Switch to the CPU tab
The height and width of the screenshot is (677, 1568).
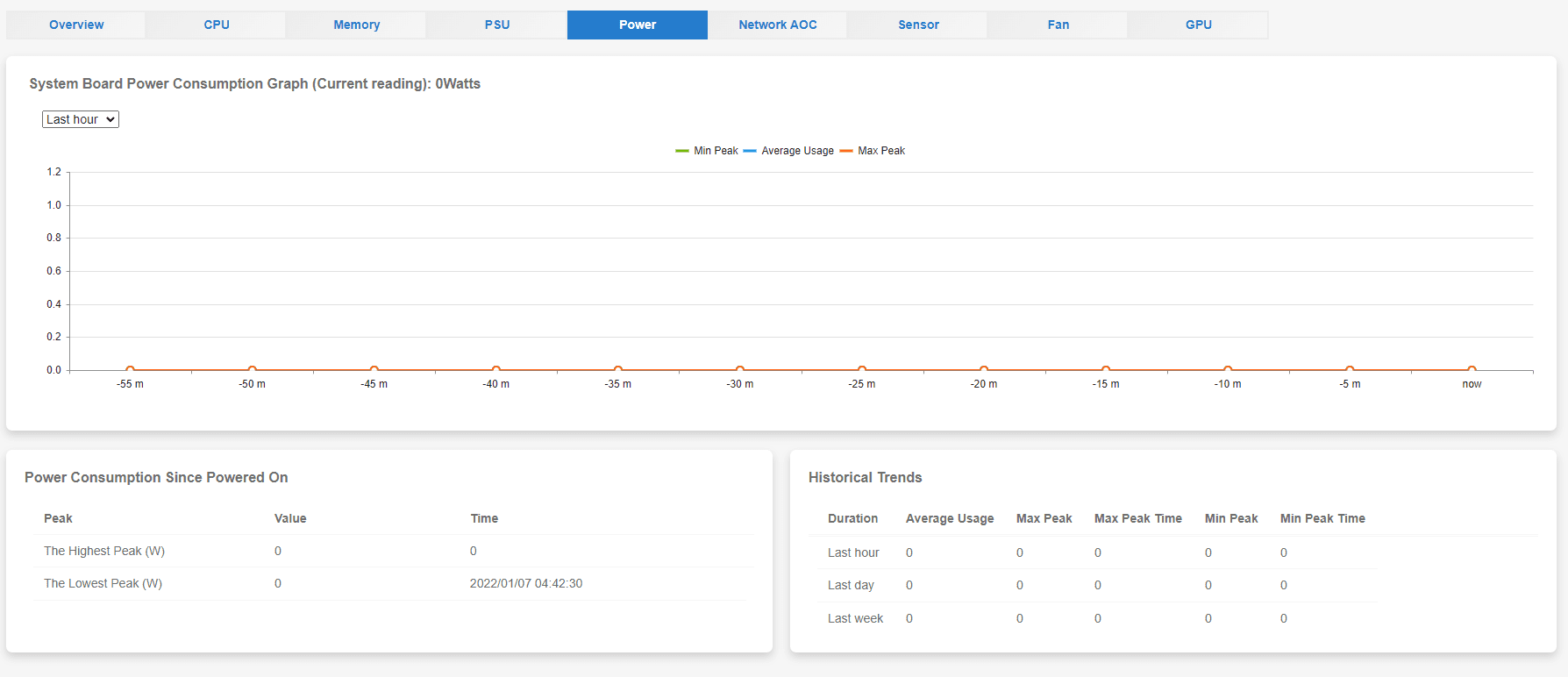[217, 25]
